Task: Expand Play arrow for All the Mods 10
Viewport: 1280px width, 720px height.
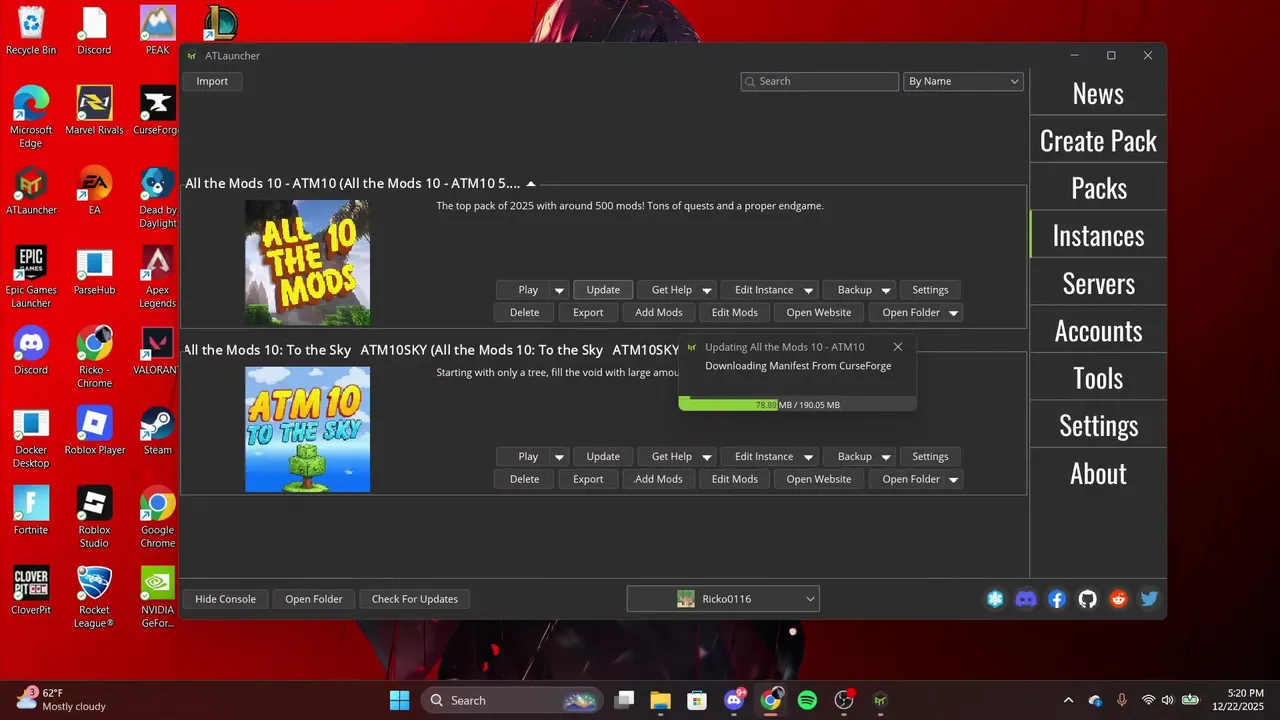Action: point(560,290)
